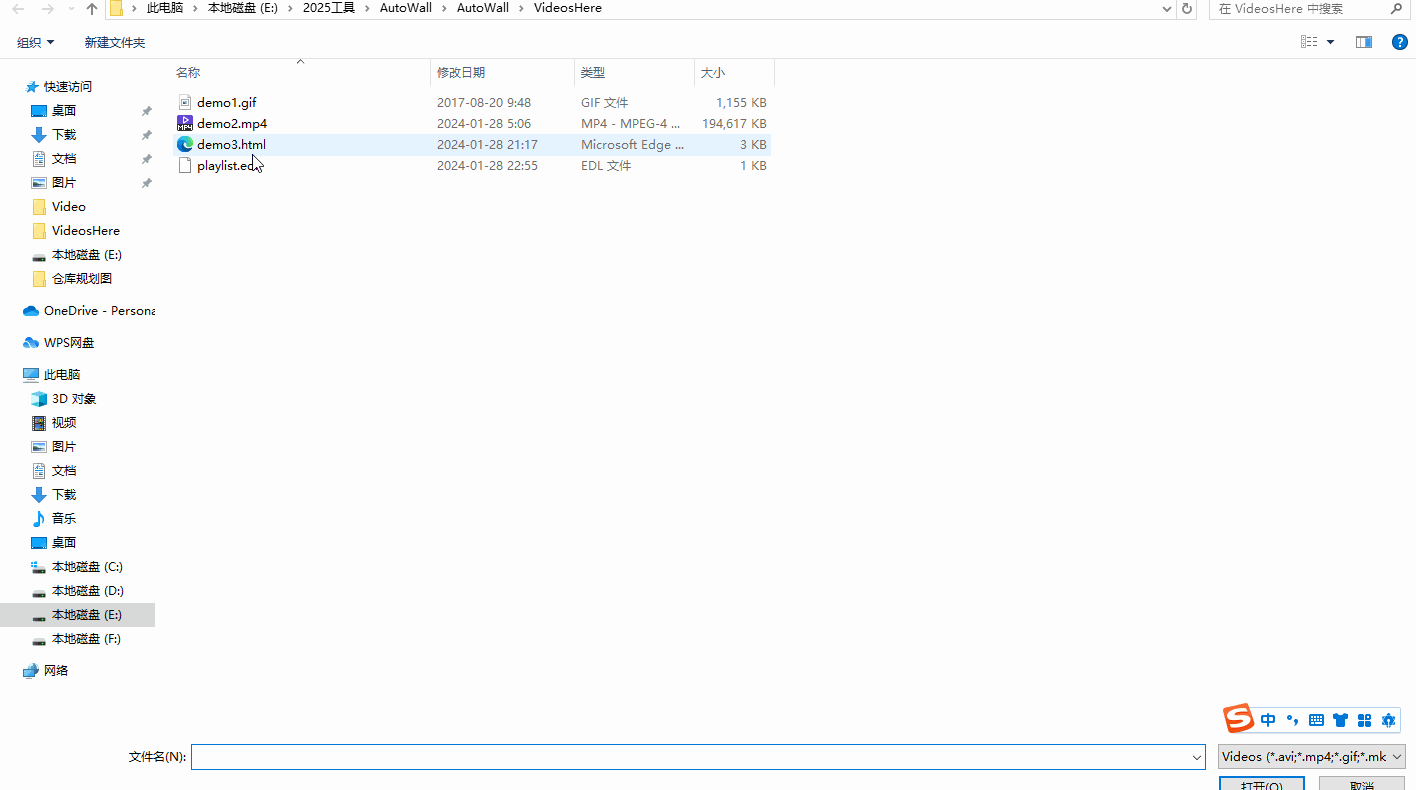
Task: Sort files by 修改日期 column header
Action: (461, 73)
